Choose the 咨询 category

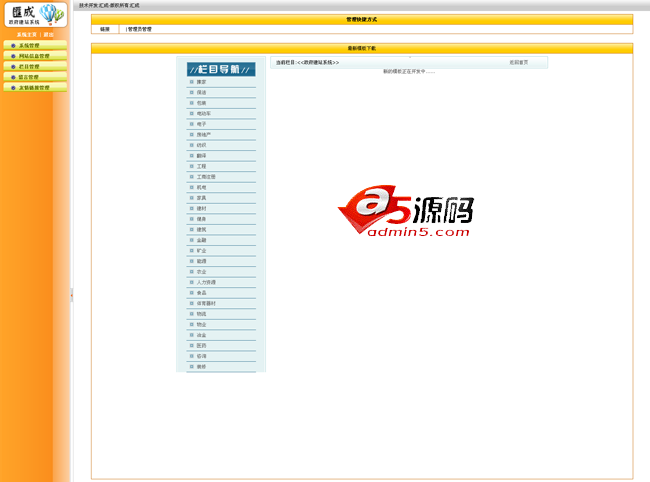tap(201, 356)
